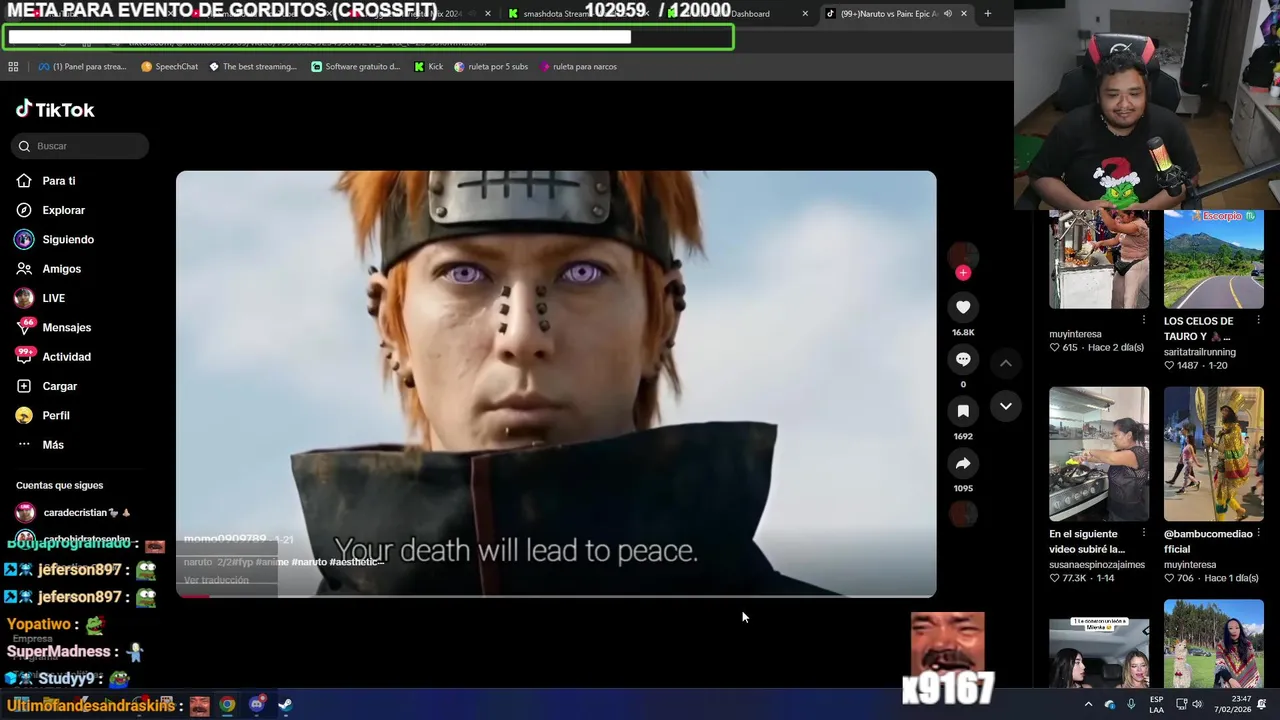Open options for En el siguiente video card
Image resolution: width=1280 pixels, height=720 pixels.
click(x=1144, y=533)
